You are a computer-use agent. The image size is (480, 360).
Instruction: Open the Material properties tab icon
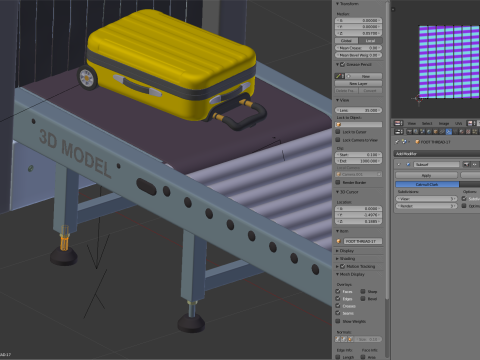click(462, 132)
